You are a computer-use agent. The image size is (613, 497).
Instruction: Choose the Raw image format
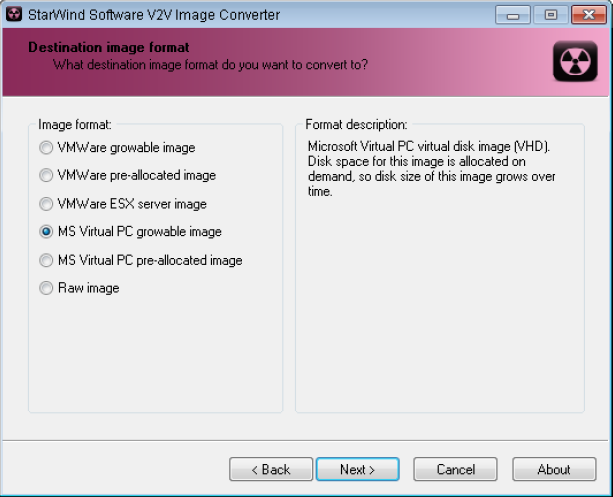tap(46, 288)
